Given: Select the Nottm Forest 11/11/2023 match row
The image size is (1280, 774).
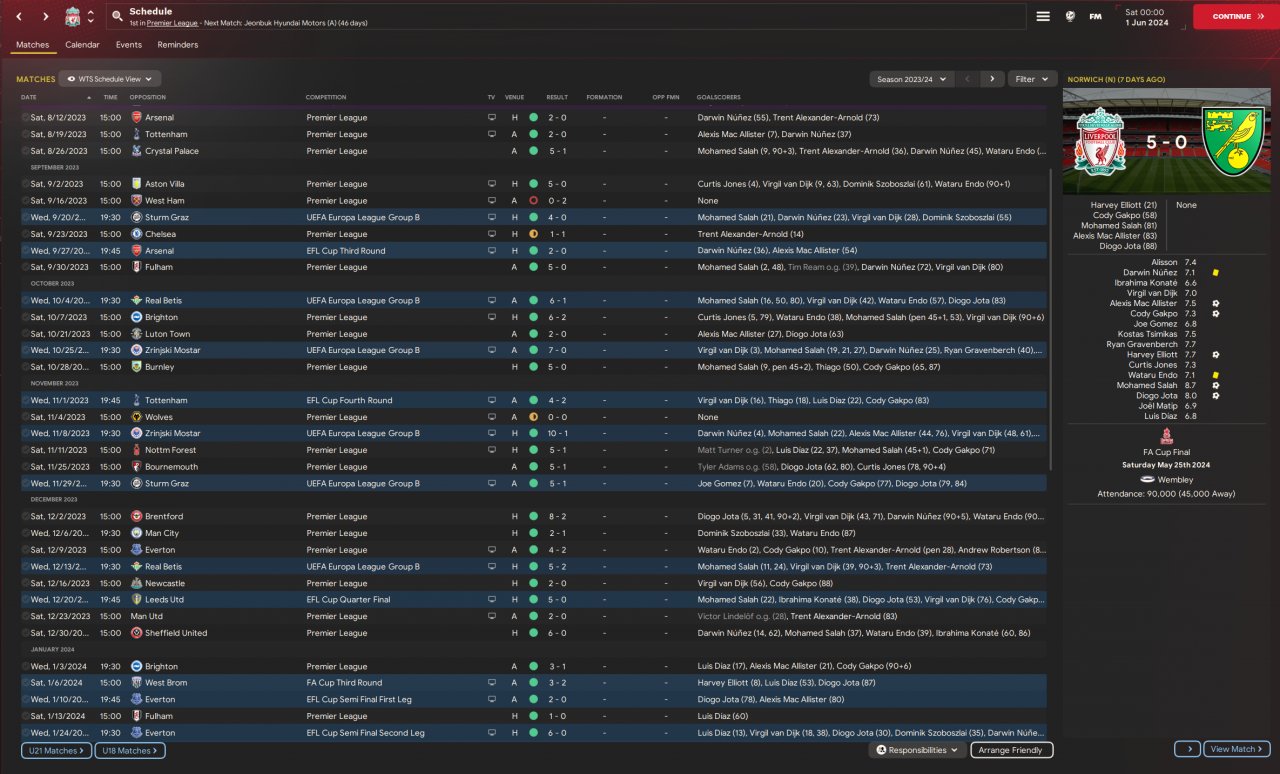Looking at the screenshot, I should tap(535, 450).
